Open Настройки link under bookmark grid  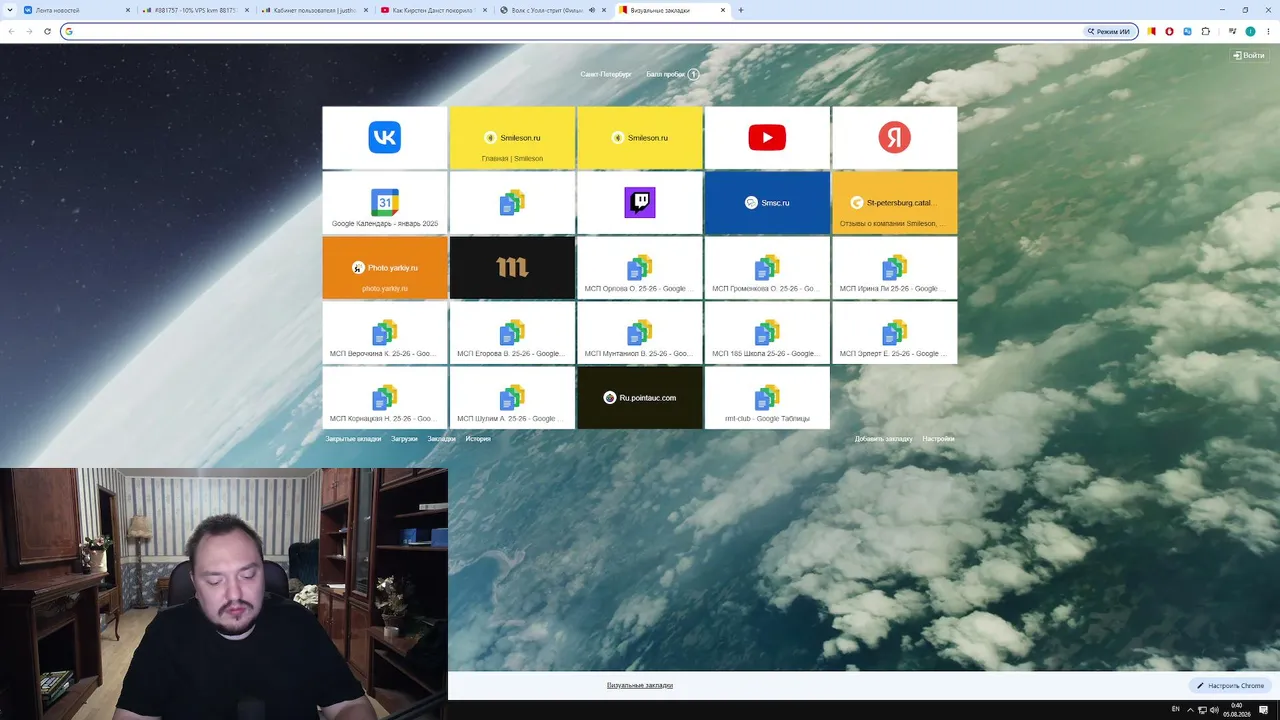(x=938, y=439)
